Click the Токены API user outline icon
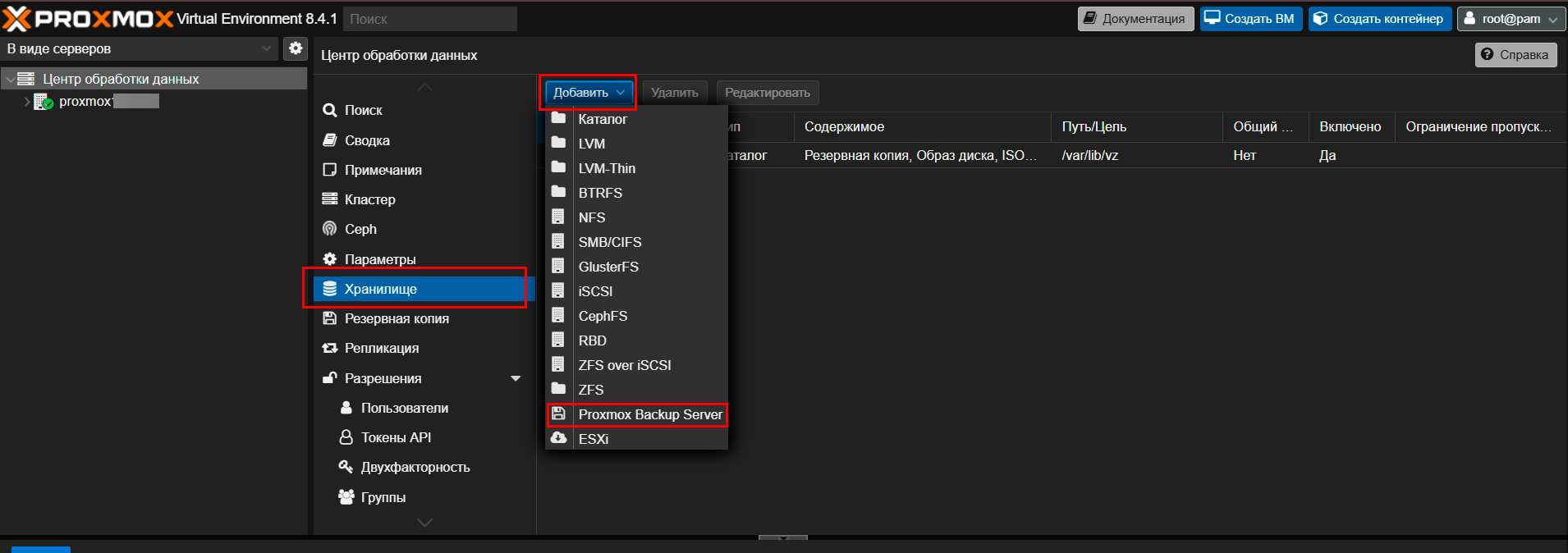Viewport: 1568px width, 553px height. coord(346,437)
